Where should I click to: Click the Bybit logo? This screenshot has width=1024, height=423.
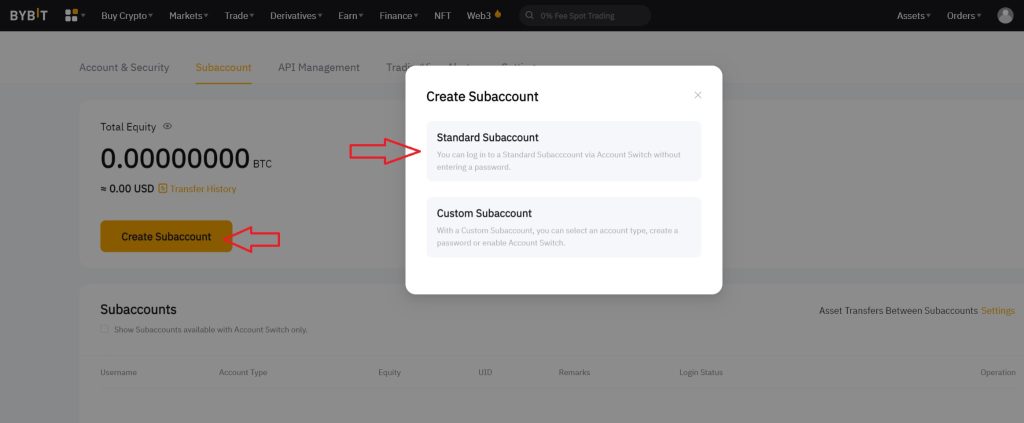(28, 15)
